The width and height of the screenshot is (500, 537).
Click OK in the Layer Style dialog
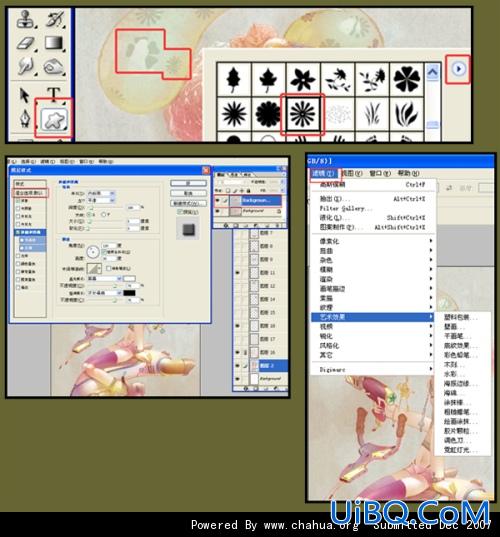point(188,183)
